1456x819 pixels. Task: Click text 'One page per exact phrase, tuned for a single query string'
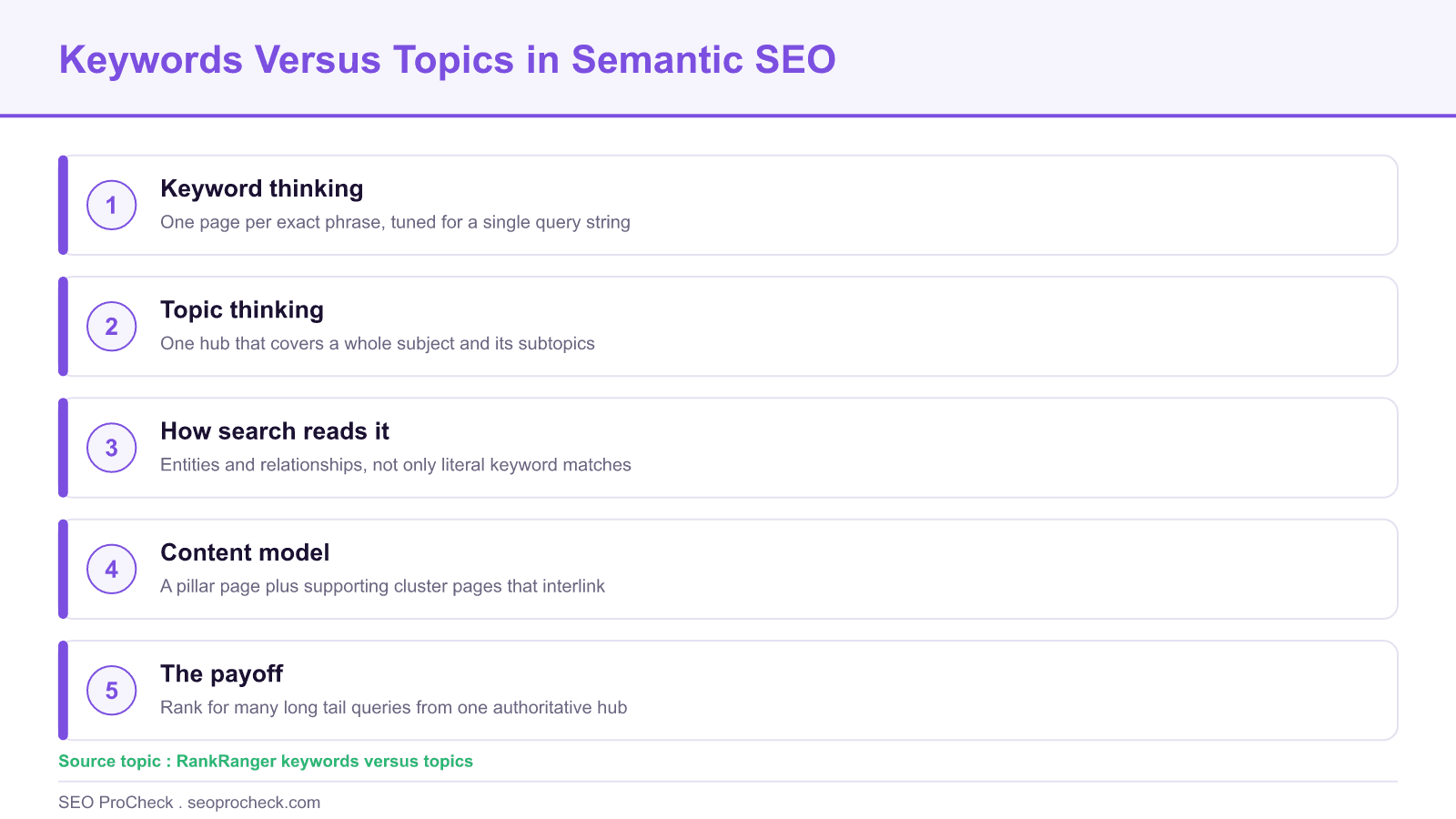[395, 222]
